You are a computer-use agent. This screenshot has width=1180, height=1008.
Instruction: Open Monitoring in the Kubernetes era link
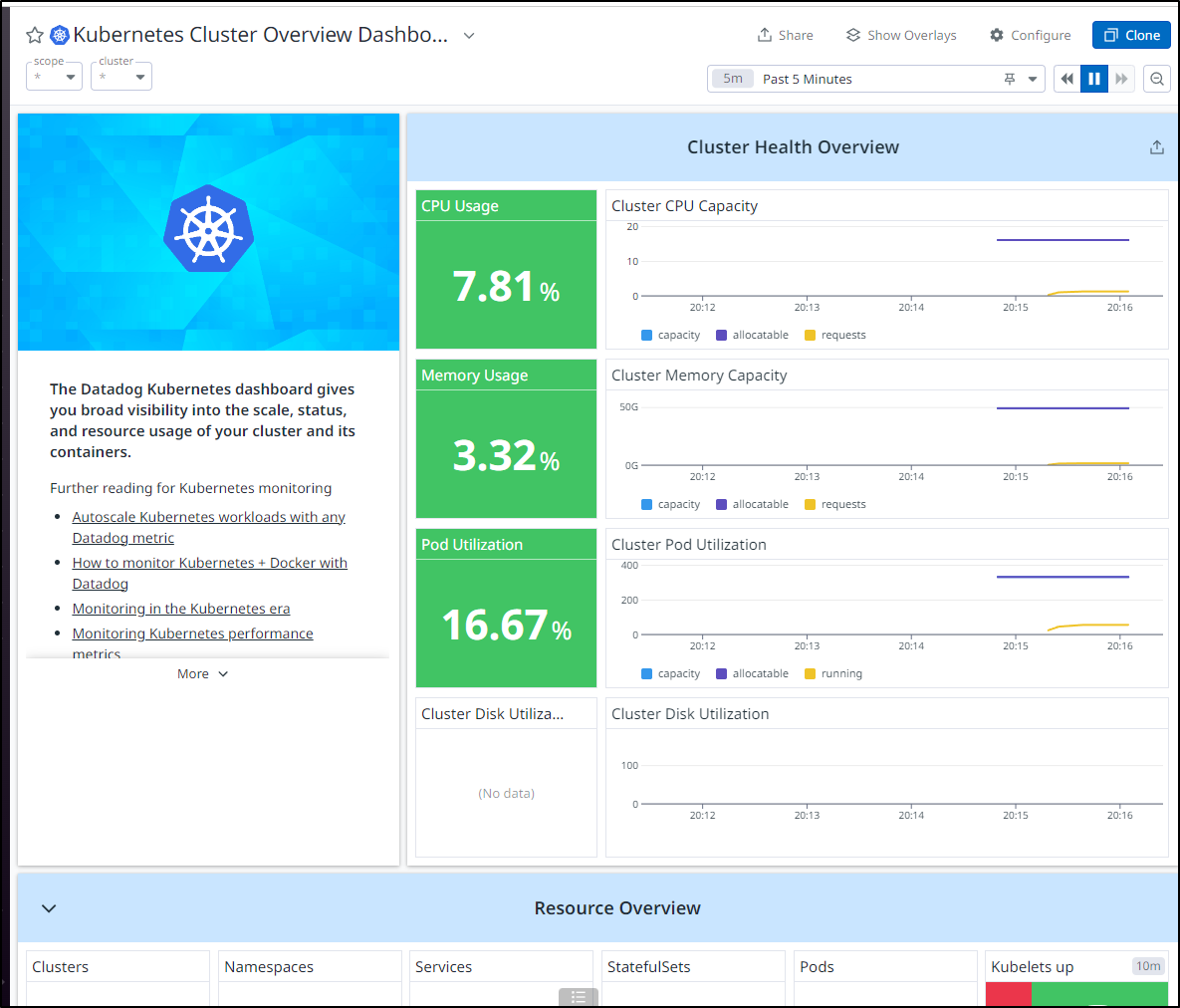(180, 609)
